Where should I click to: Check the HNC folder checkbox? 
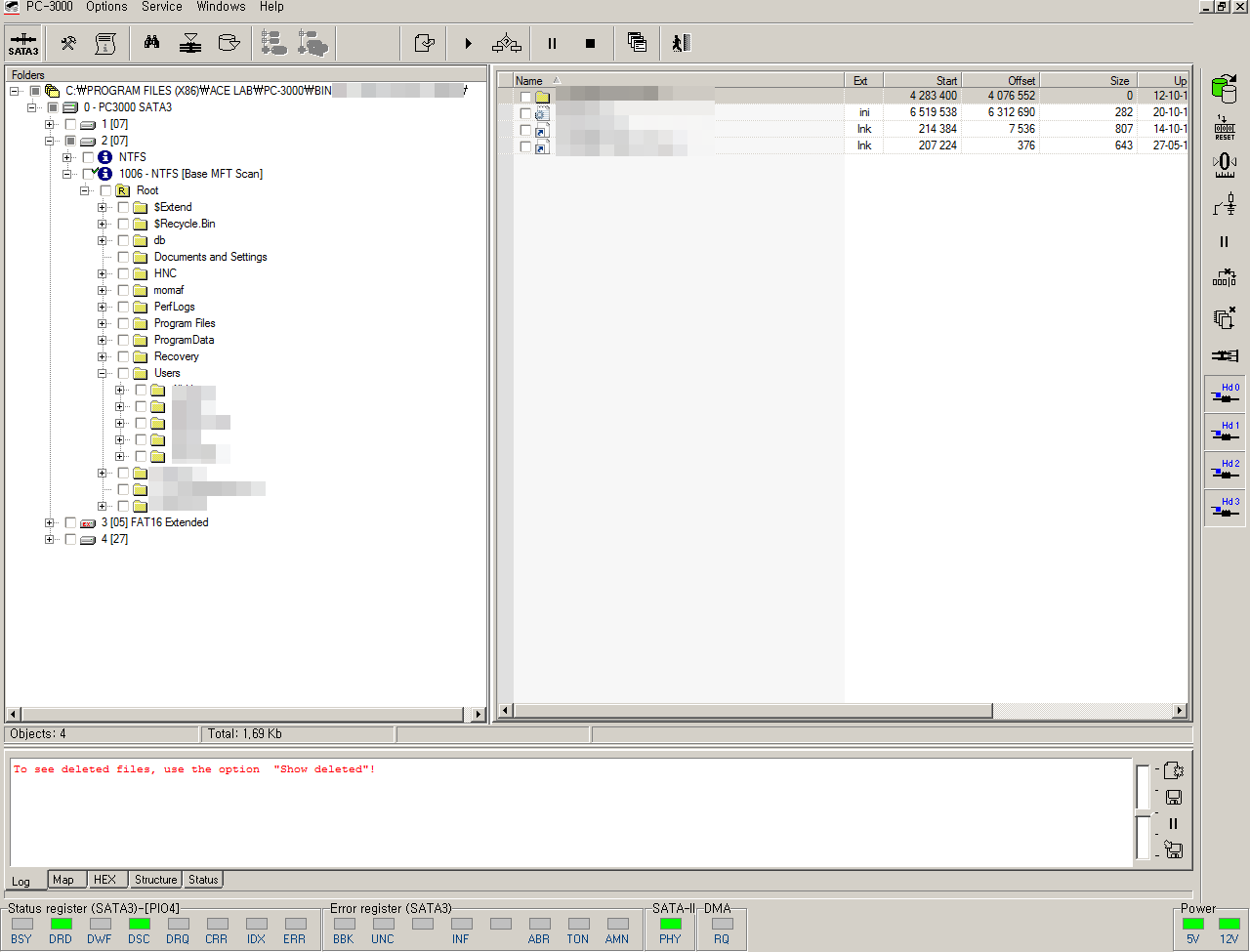pos(123,273)
